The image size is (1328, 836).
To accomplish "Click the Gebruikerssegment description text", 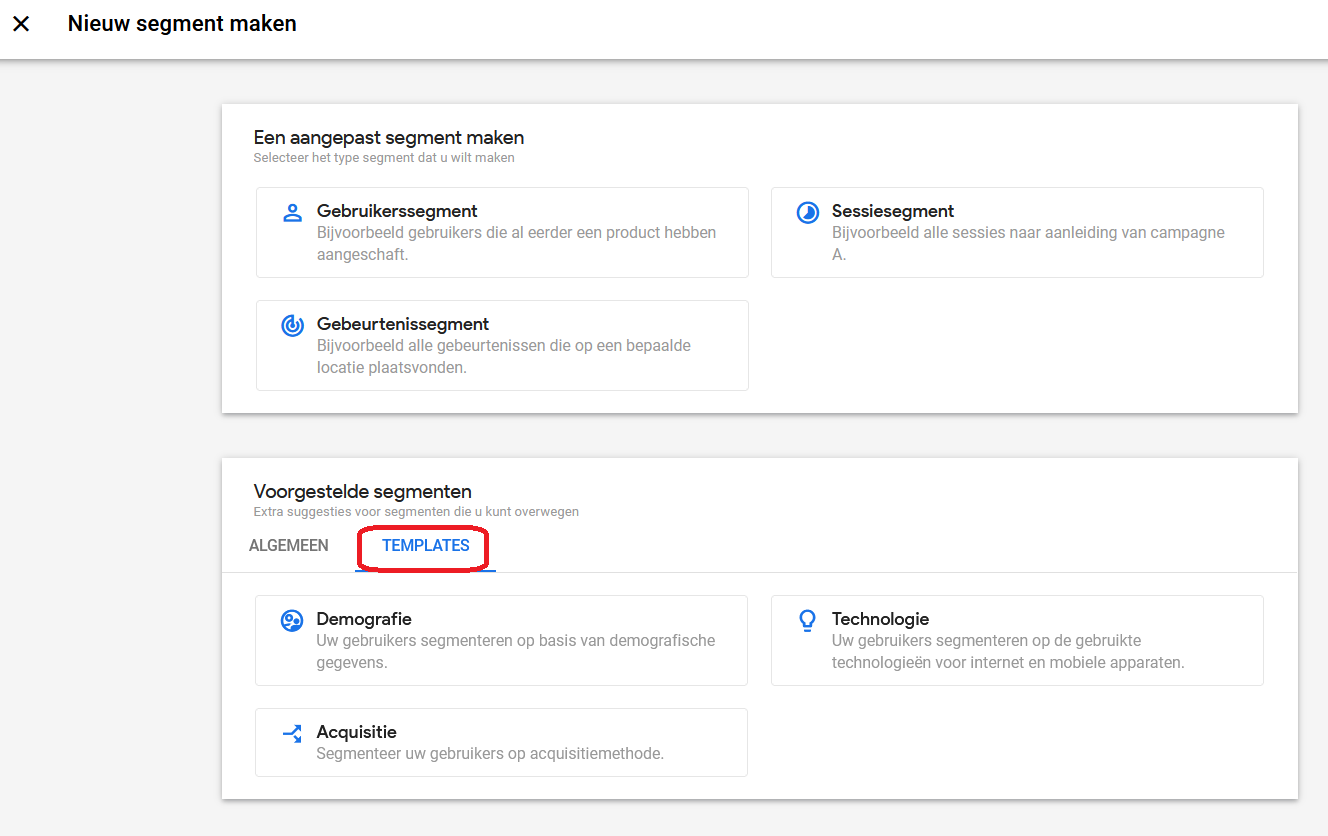I will click(x=516, y=243).
